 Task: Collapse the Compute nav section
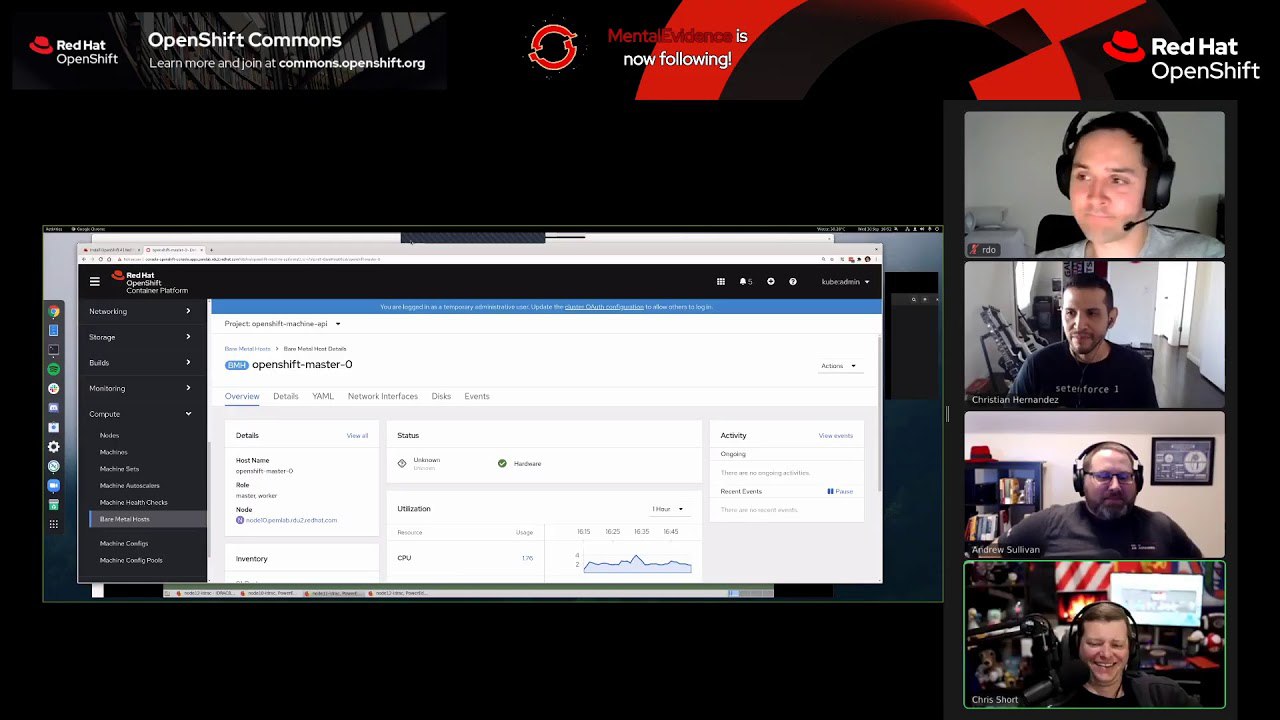tap(140, 414)
